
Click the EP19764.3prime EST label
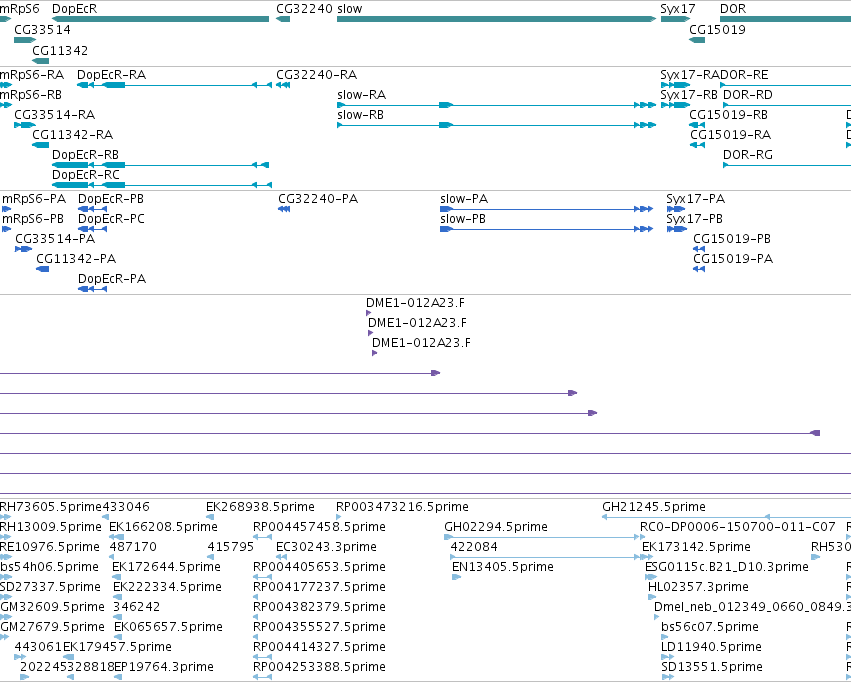pos(164,667)
